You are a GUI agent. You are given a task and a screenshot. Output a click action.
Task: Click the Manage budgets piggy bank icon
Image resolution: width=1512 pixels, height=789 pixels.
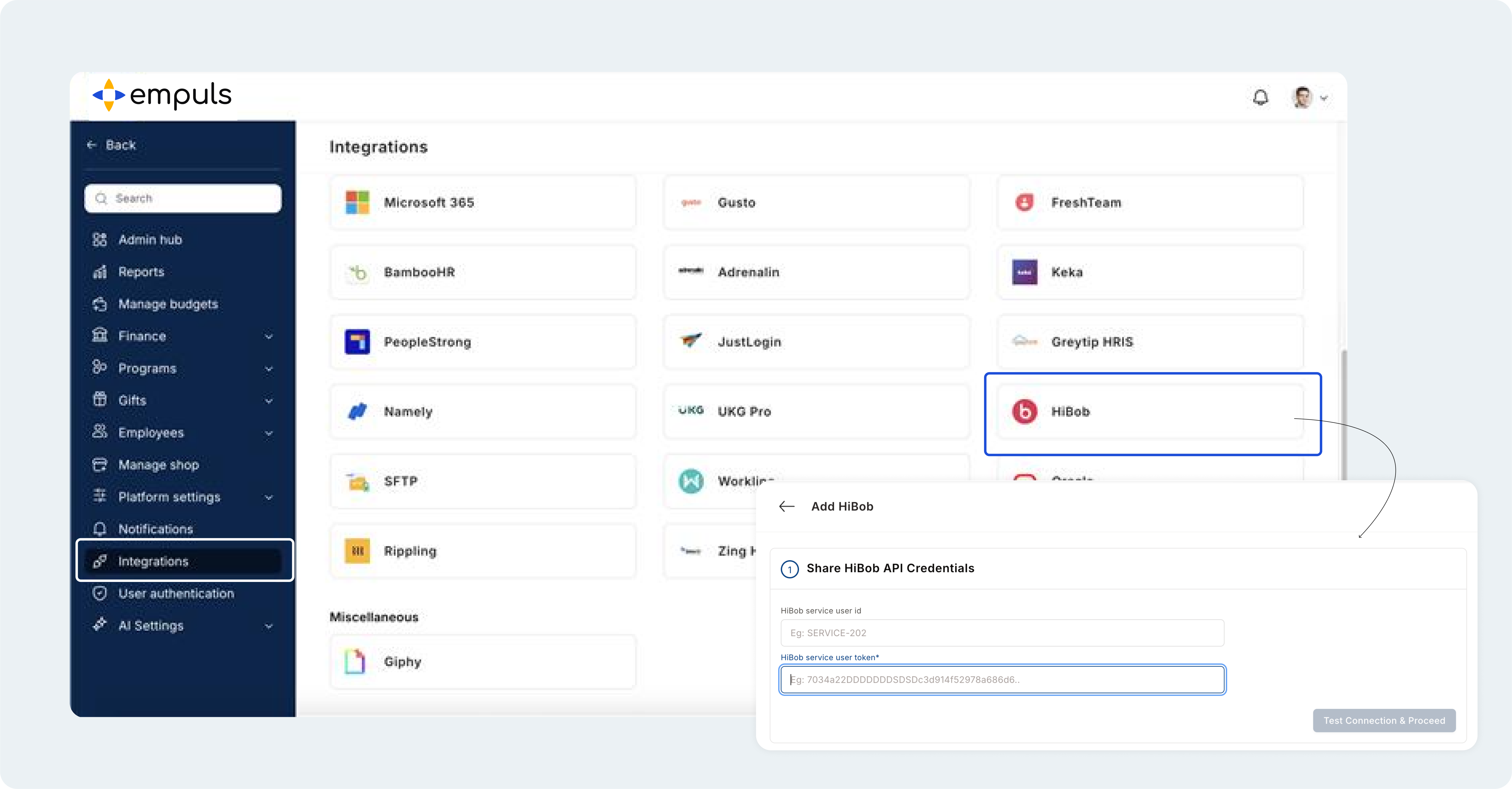(100, 304)
